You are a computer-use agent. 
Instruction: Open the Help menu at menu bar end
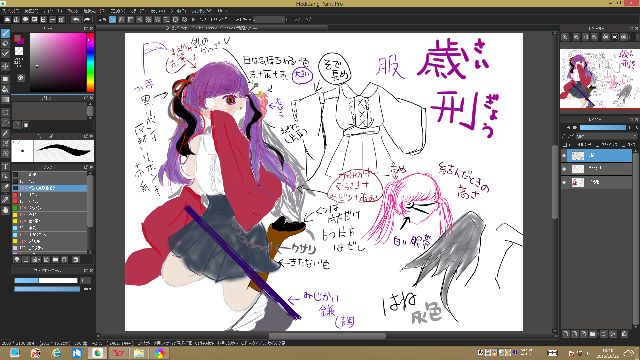click(223, 11)
